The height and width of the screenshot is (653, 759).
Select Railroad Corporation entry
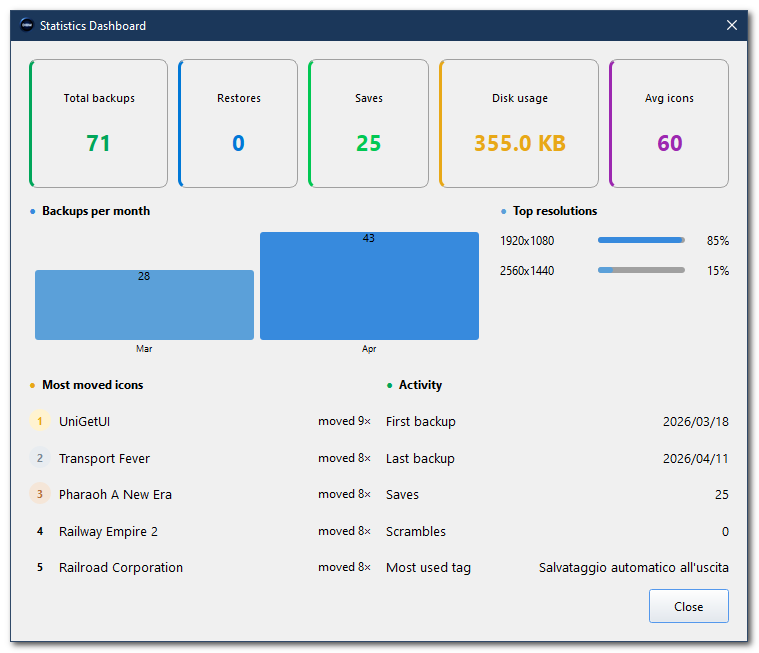point(121,567)
